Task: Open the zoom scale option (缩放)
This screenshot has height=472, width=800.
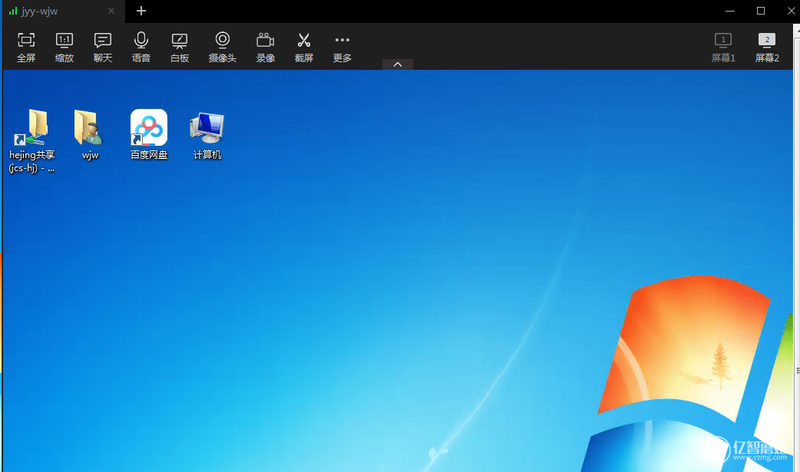Action: coord(64,47)
